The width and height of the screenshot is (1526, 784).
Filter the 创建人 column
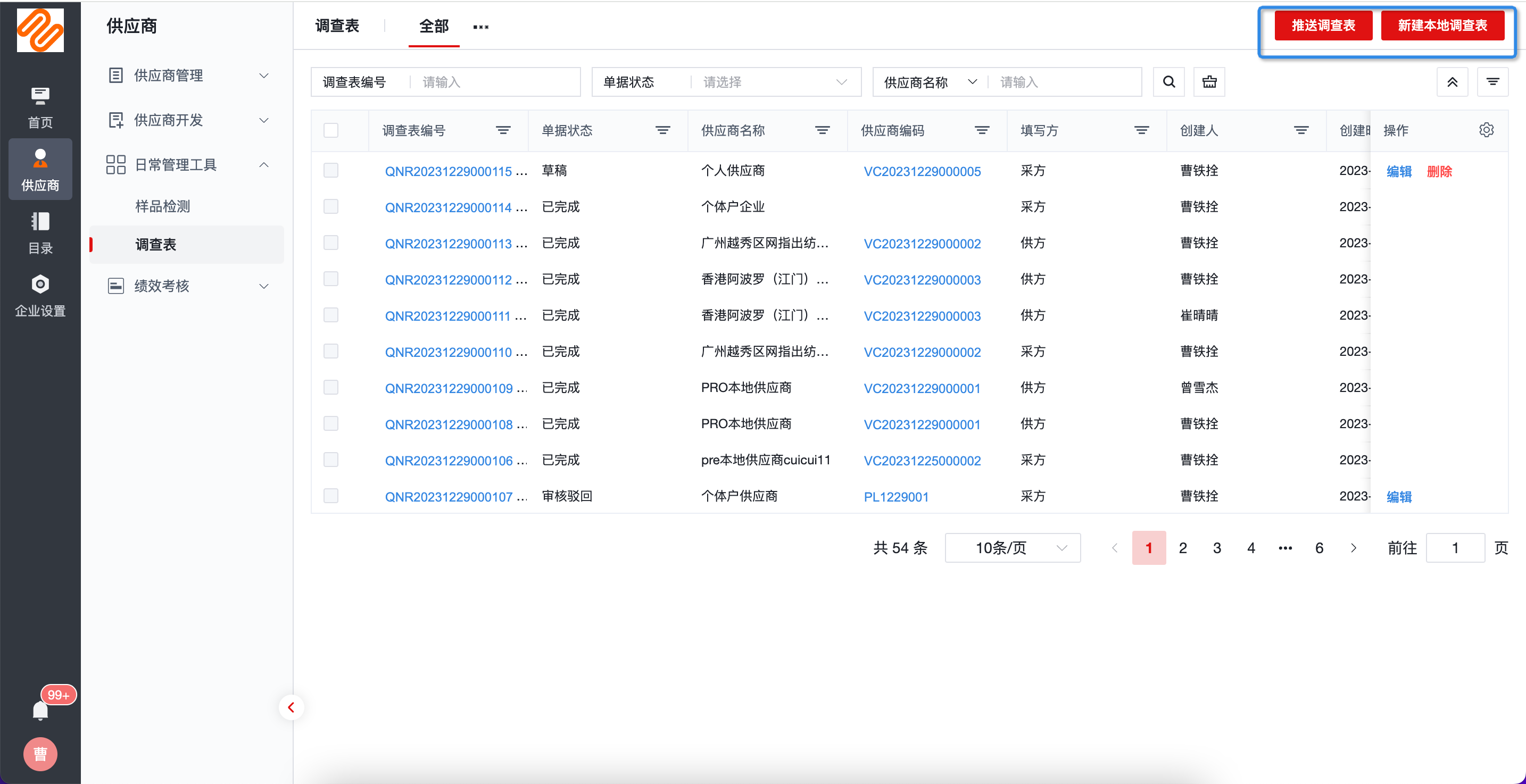pos(1301,130)
